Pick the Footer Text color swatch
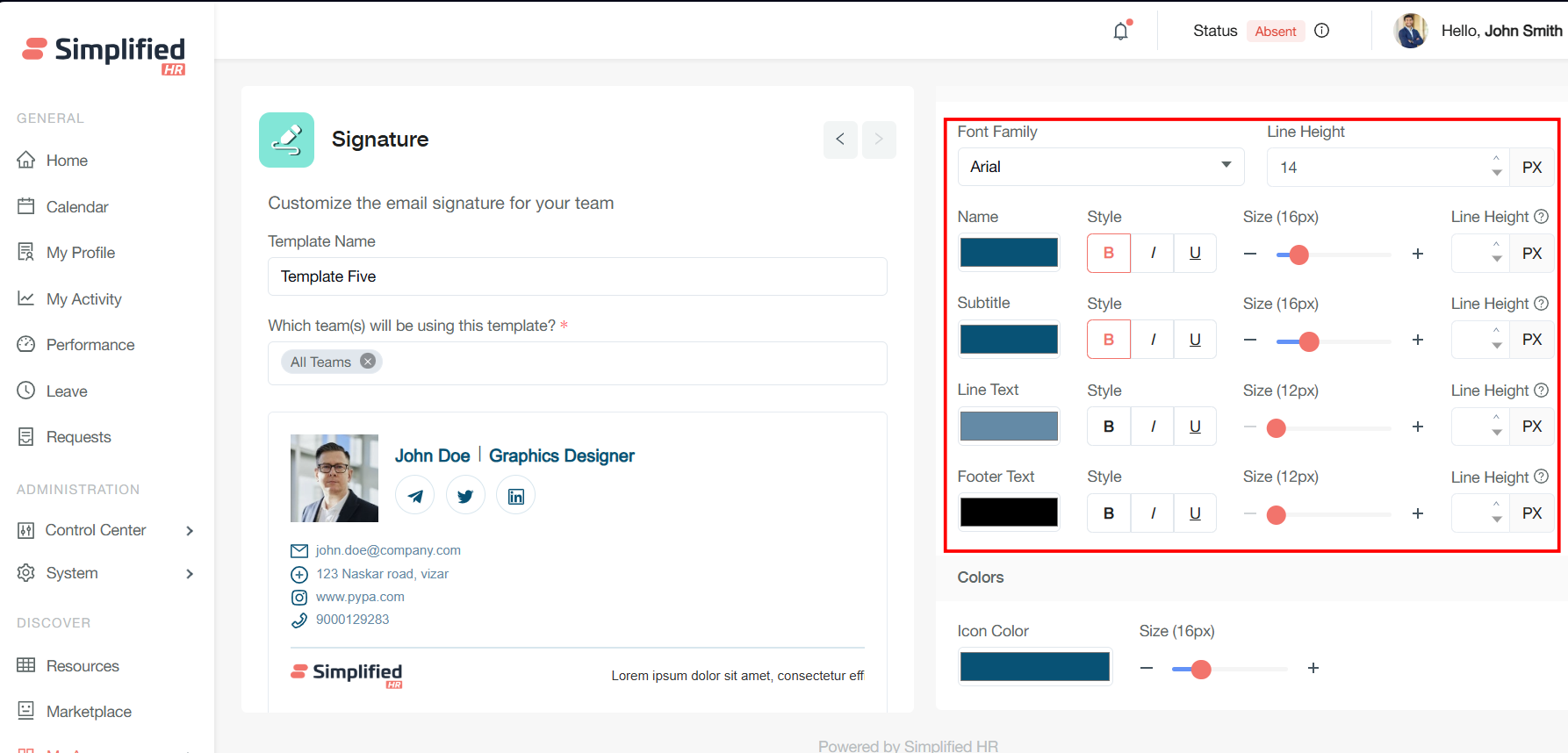 [1009, 513]
